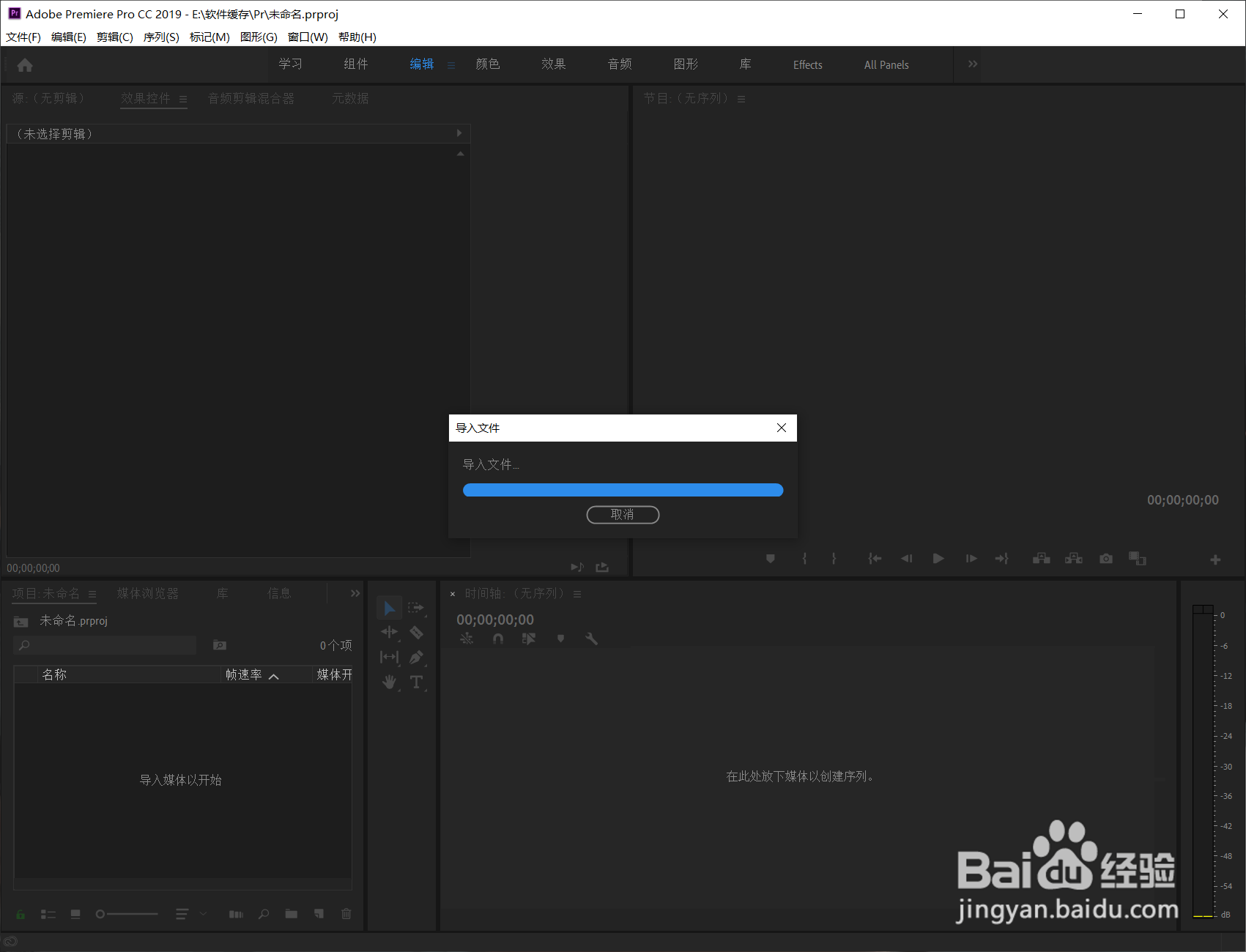Click the Extract button in program monitor
Image resolution: width=1246 pixels, height=952 pixels.
pyautogui.click(x=1074, y=559)
